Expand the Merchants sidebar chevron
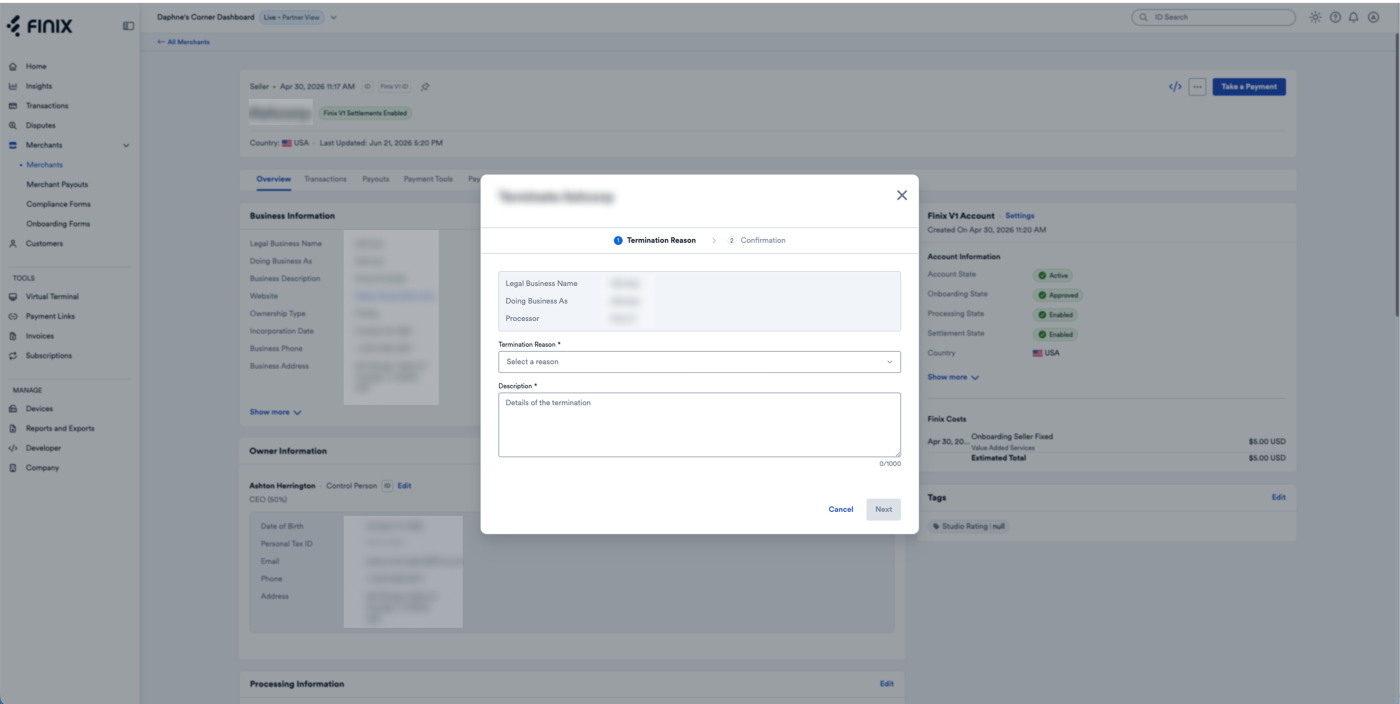 tap(126, 146)
